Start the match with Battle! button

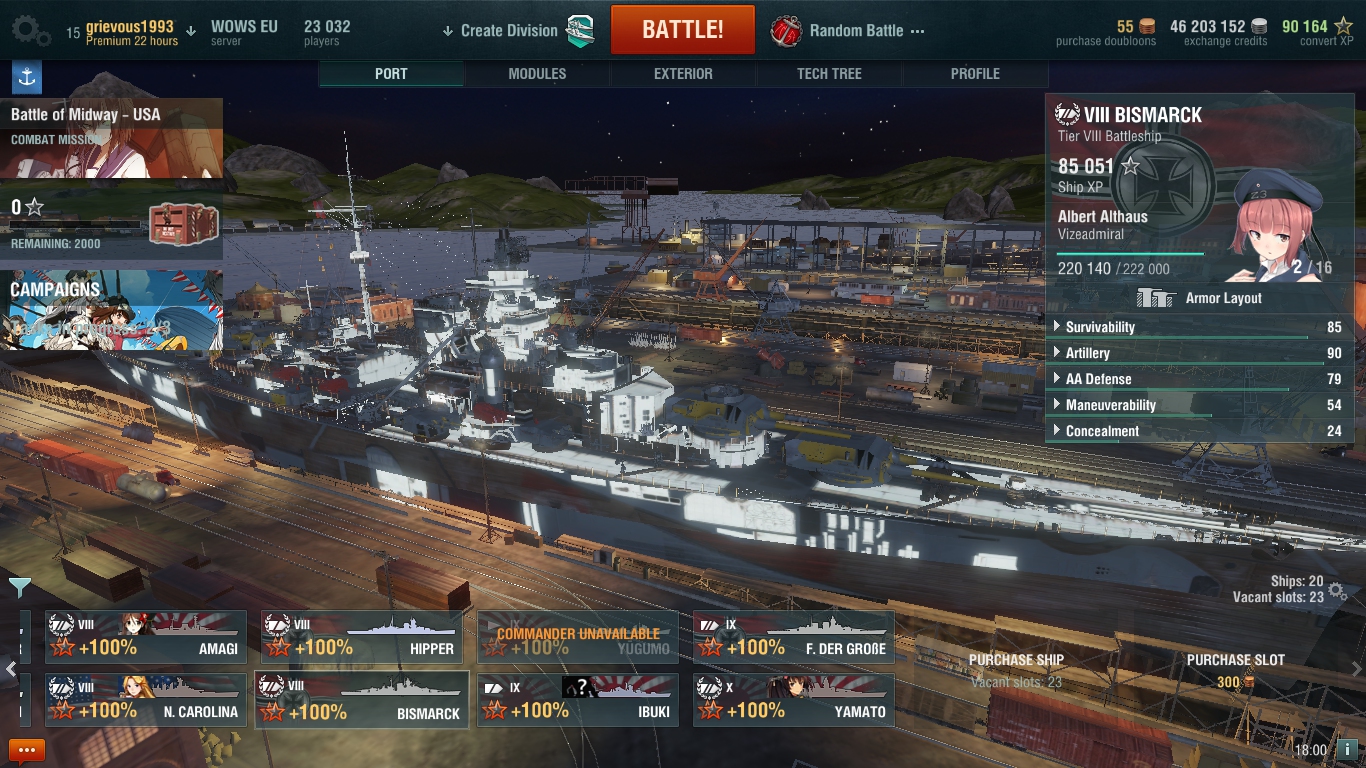683,30
